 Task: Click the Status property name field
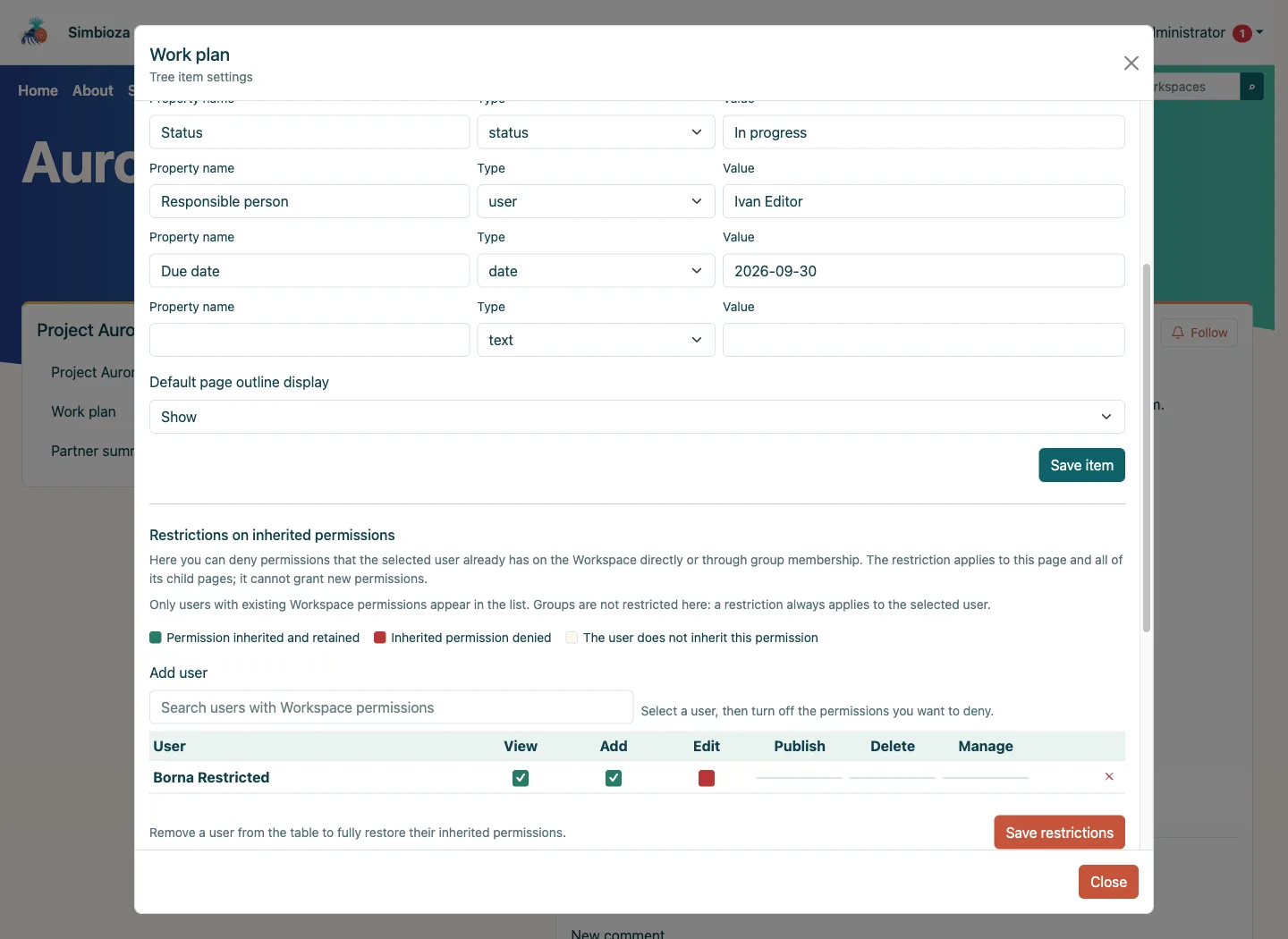(309, 132)
